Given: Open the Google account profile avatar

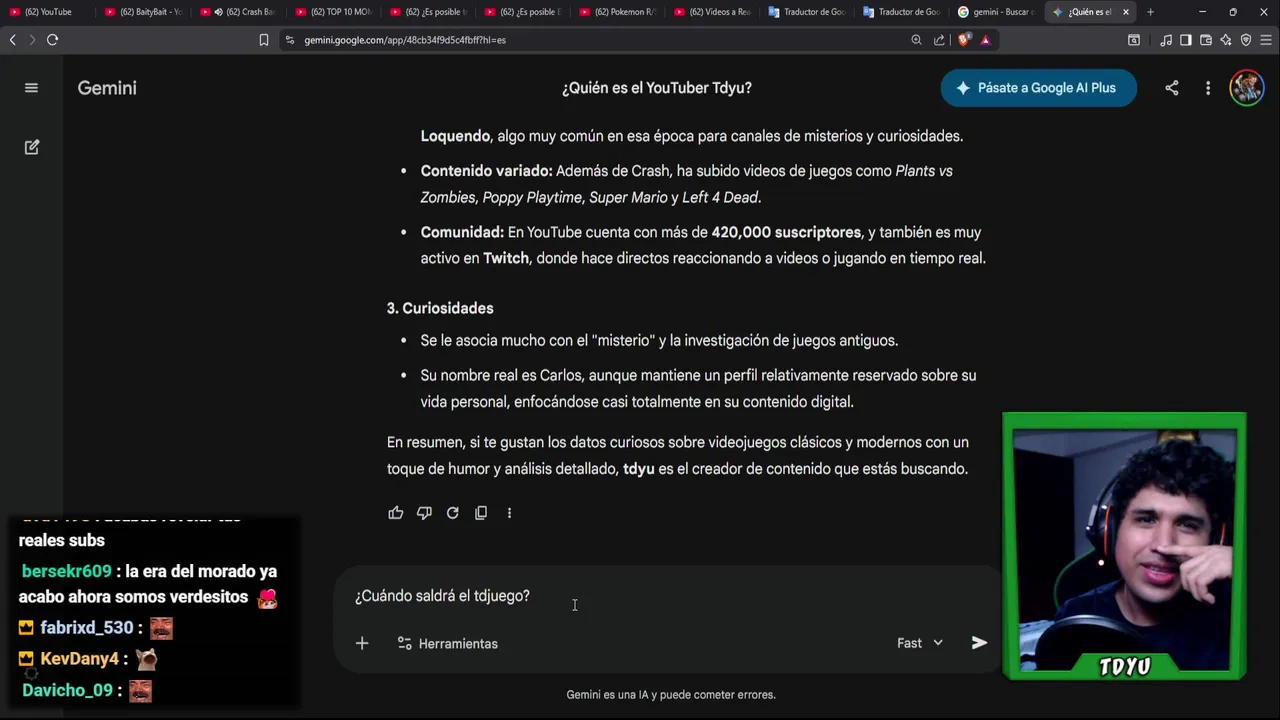Looking at the screenshot, I should (x=1247, y=88).
